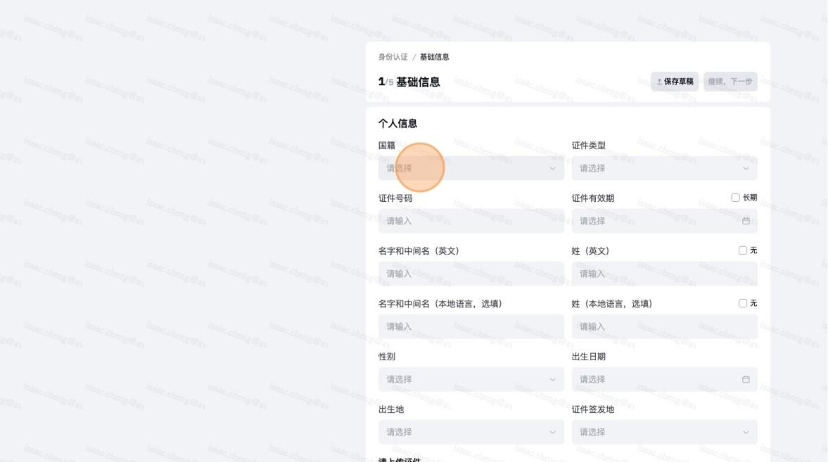Viewport: 828px width, 462px height.
Task: Click the 名字和中间名（英文）input field
Action: 470,274
